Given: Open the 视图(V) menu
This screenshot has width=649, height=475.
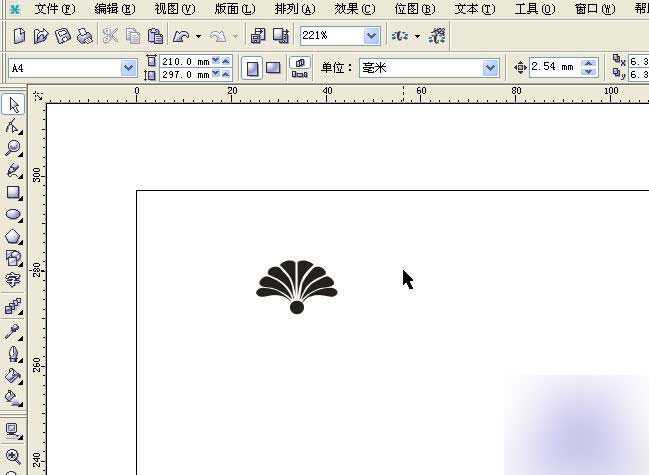Looking at the screenshot, I should click(x=175, y=9).
